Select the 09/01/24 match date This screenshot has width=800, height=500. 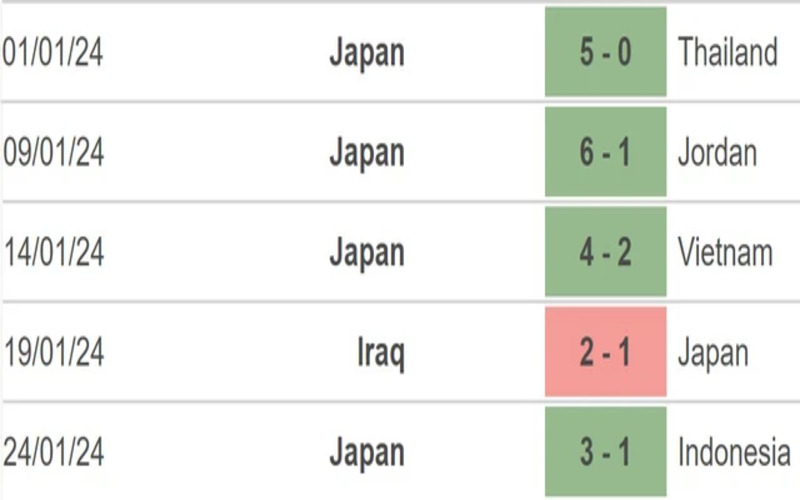53,152
